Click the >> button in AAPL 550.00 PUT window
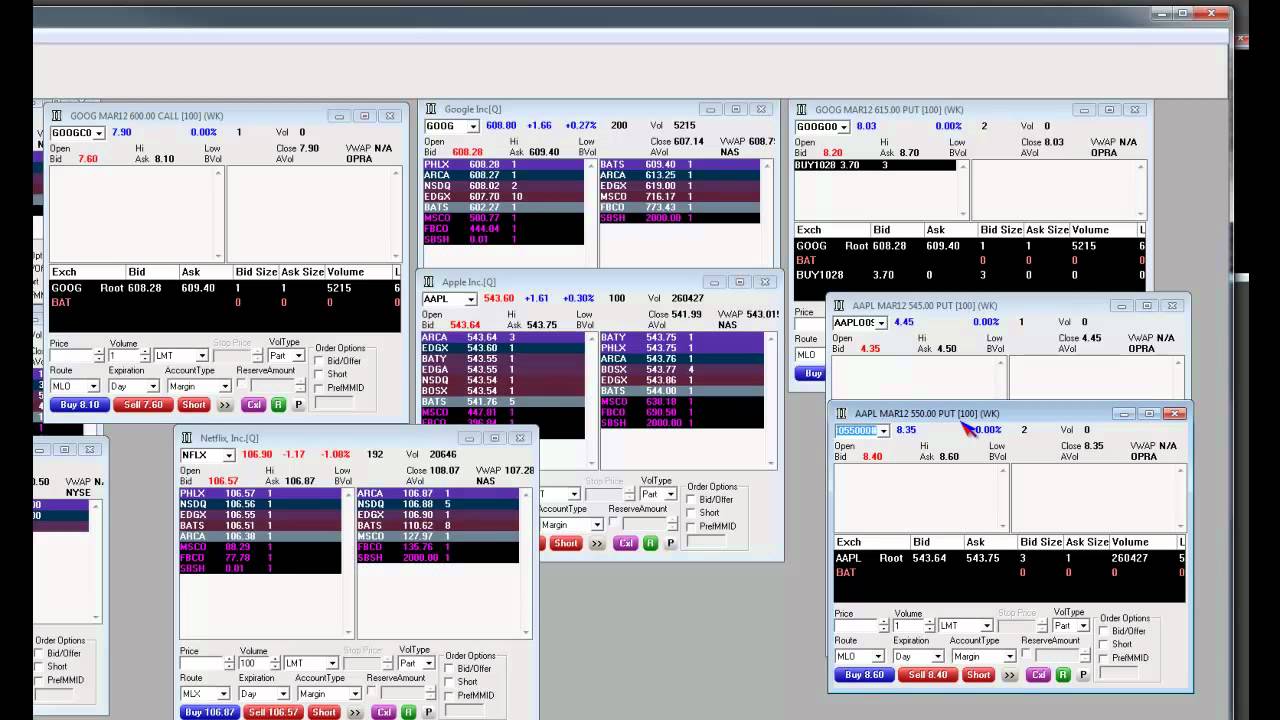 tap(1009, 675)
